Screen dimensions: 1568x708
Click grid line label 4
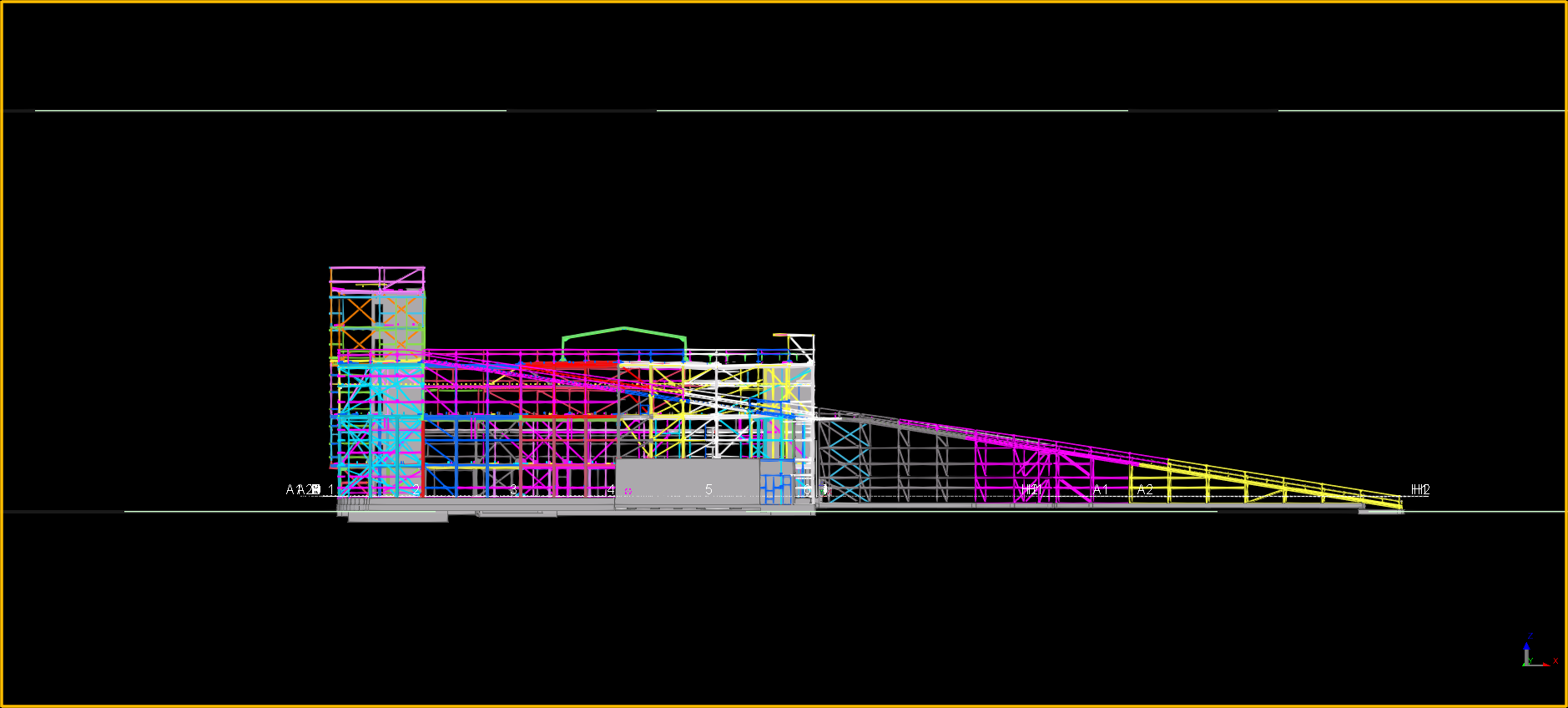click(x=611, y=490)
